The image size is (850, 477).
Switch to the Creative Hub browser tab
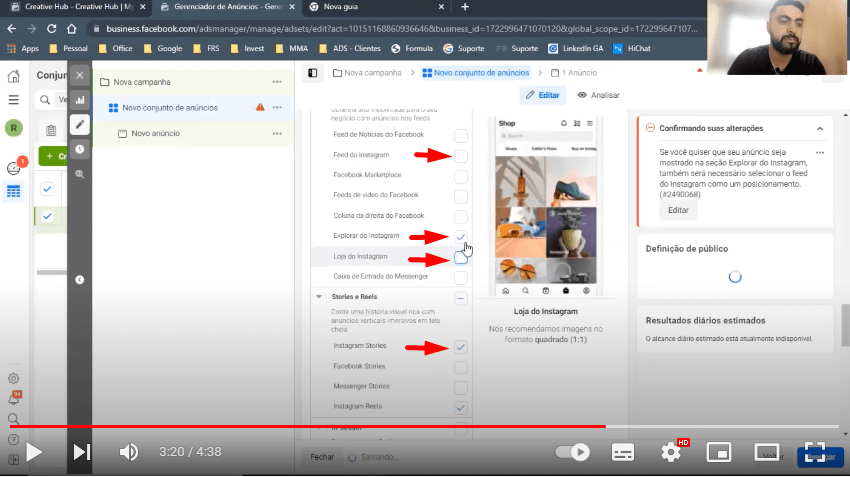click(79, 7)
